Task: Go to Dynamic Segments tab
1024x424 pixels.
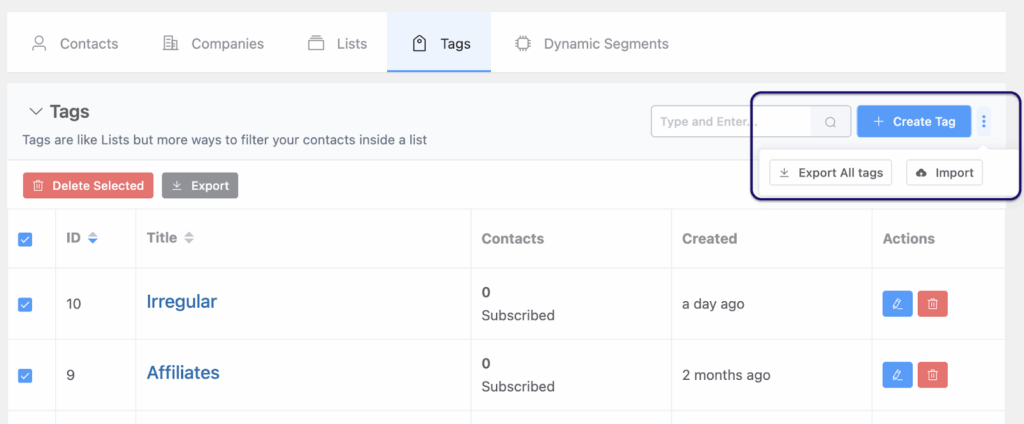Action: coord(592,44)
